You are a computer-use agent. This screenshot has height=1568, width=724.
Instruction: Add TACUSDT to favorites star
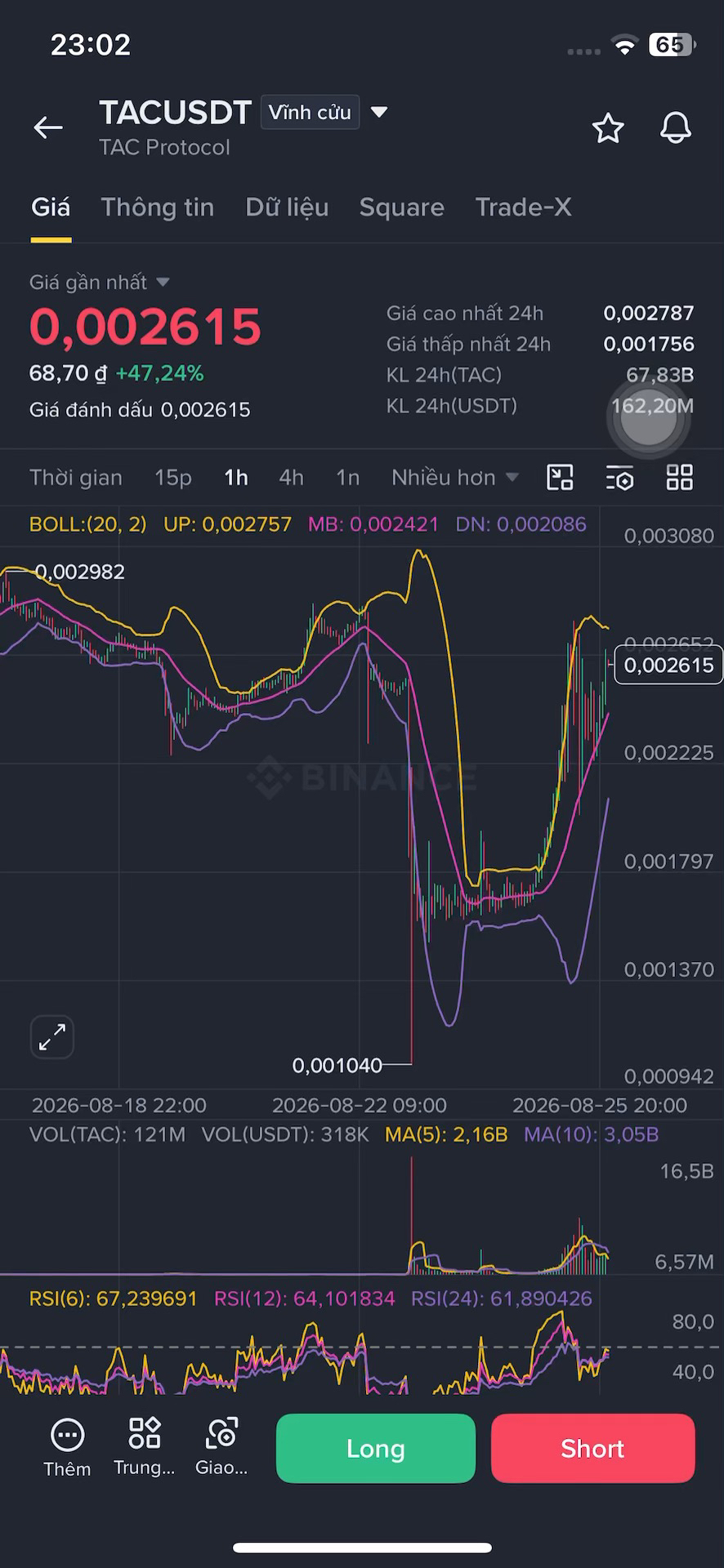(608, 128)
